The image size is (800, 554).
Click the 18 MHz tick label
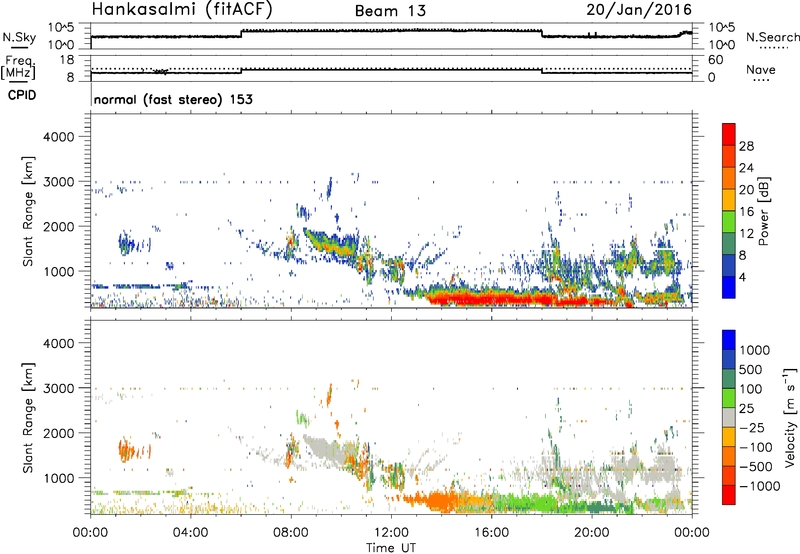pyautogui.click(x=67, y=60)
